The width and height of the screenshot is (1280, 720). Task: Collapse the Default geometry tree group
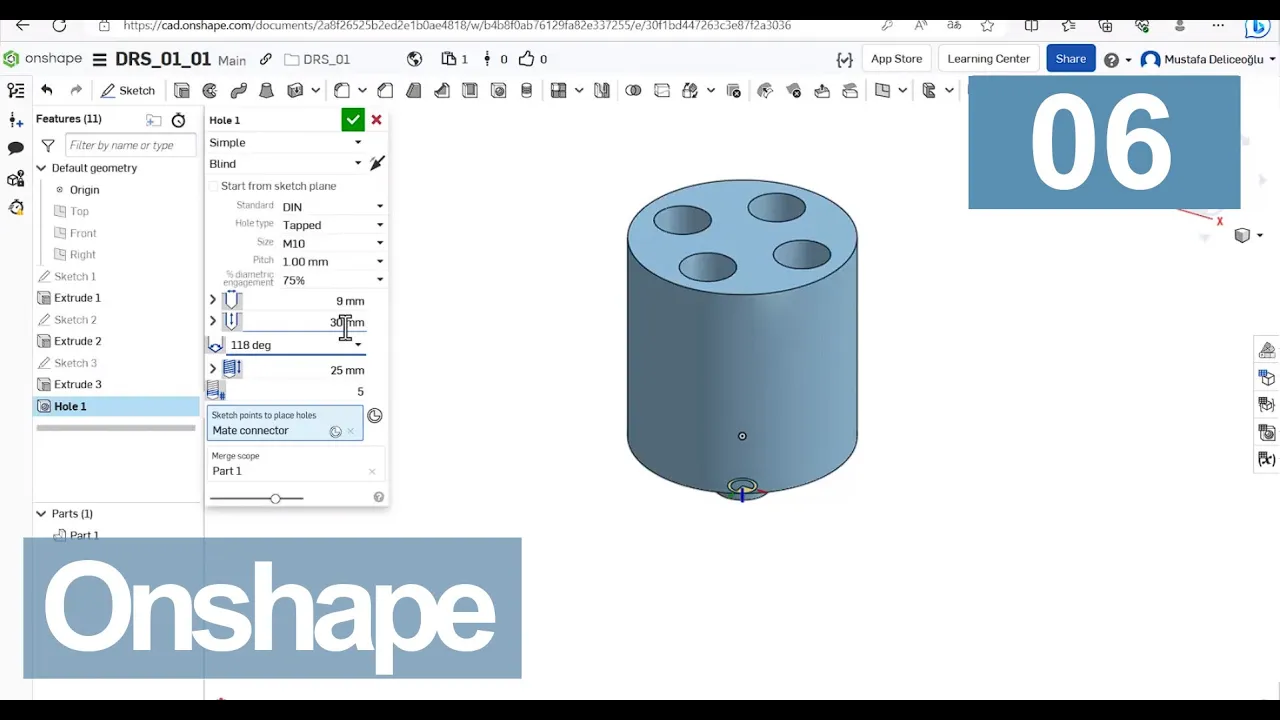coord(41,168)
